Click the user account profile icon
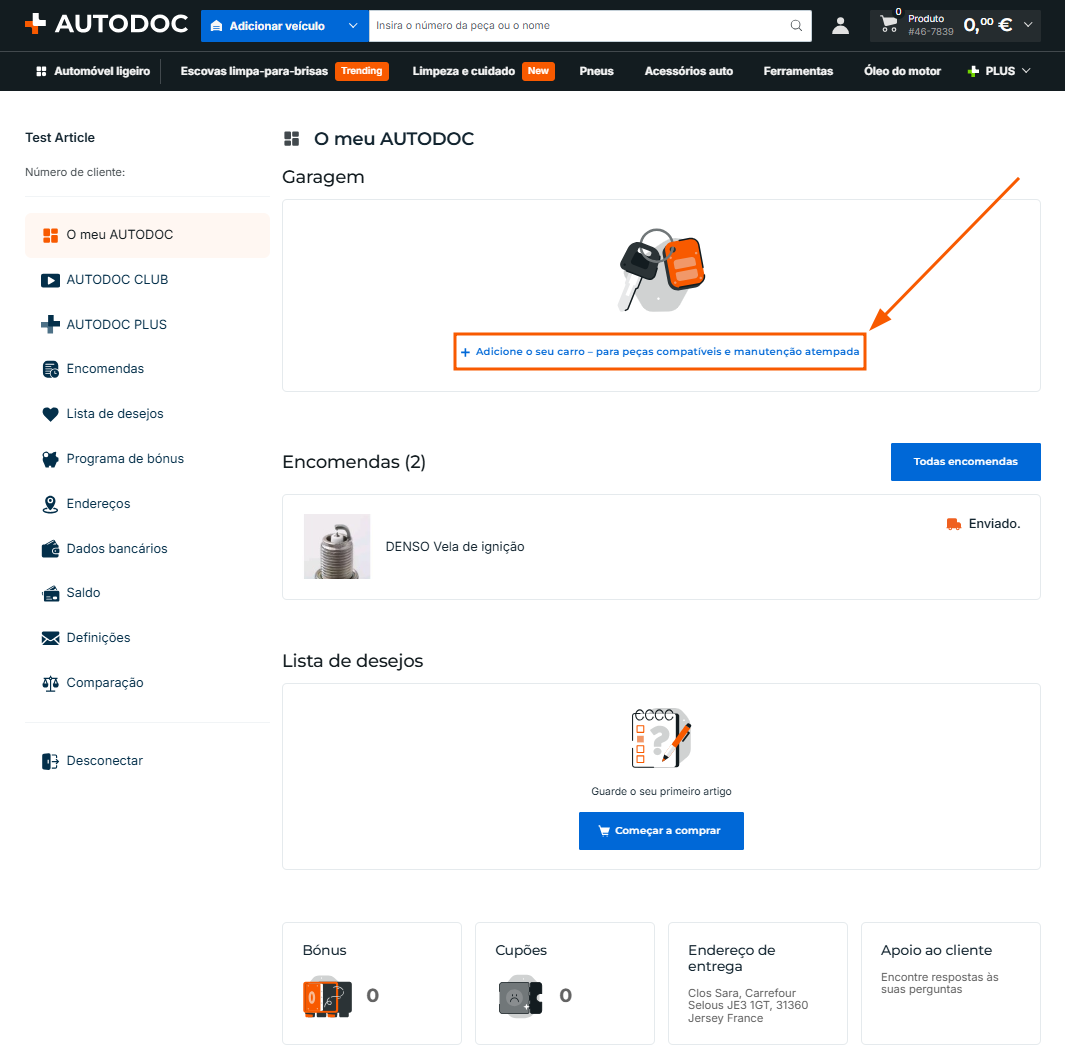This screenshot has width=1065, height=1059. (x=840, y=26)
